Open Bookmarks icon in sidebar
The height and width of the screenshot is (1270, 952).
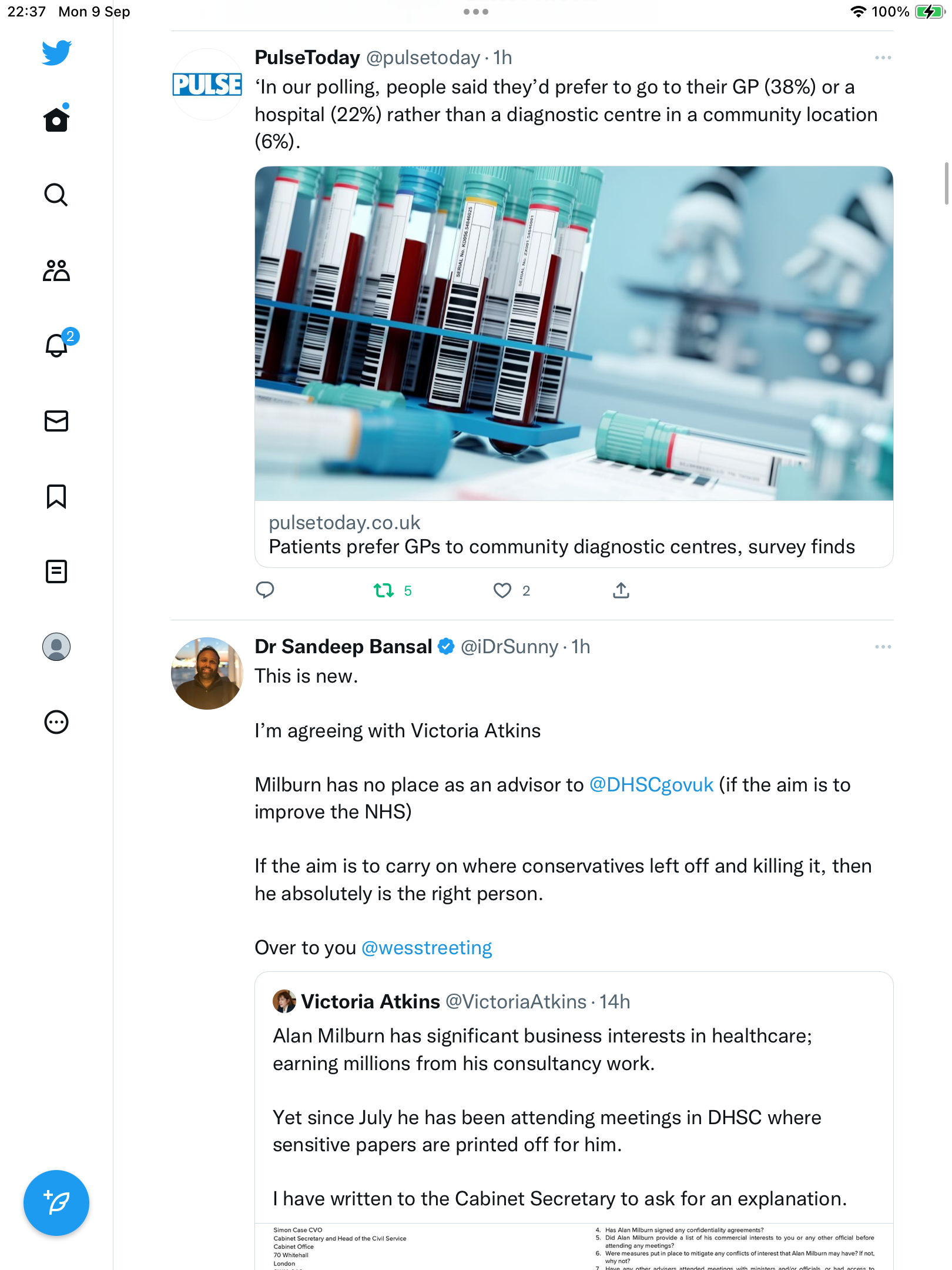tap(56, 496)
